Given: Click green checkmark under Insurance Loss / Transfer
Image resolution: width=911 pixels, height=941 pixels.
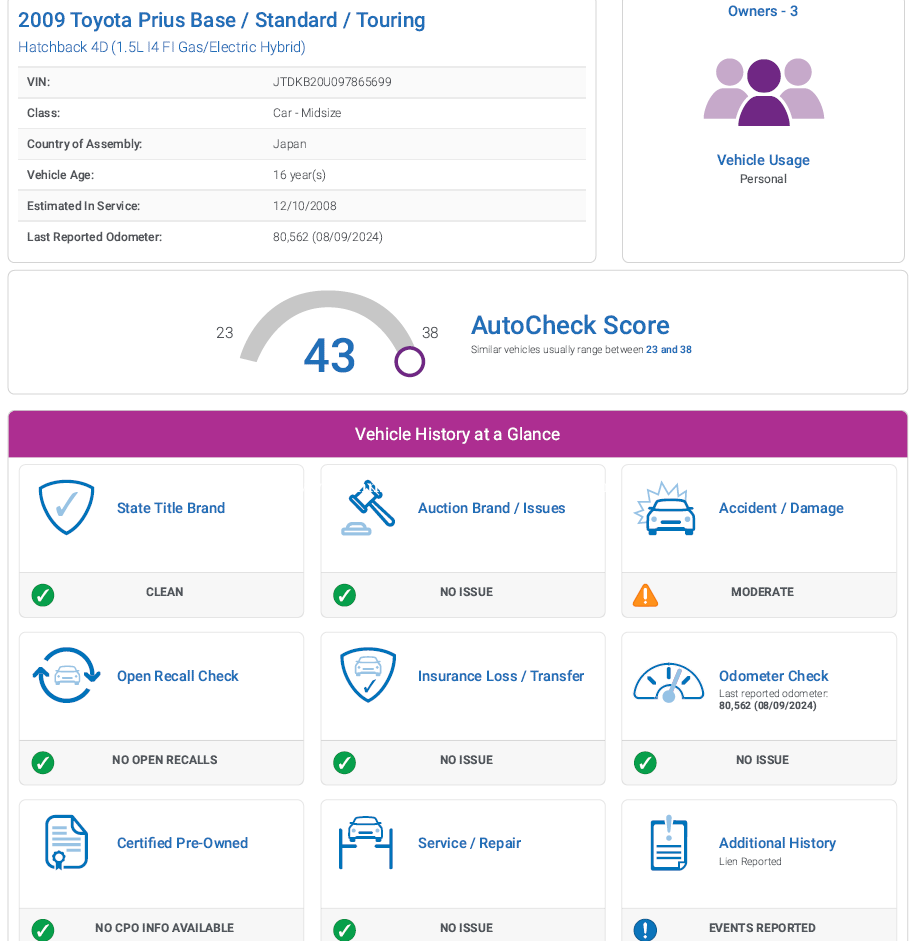Looking at the screenshot, I should [x=344, y=763].
